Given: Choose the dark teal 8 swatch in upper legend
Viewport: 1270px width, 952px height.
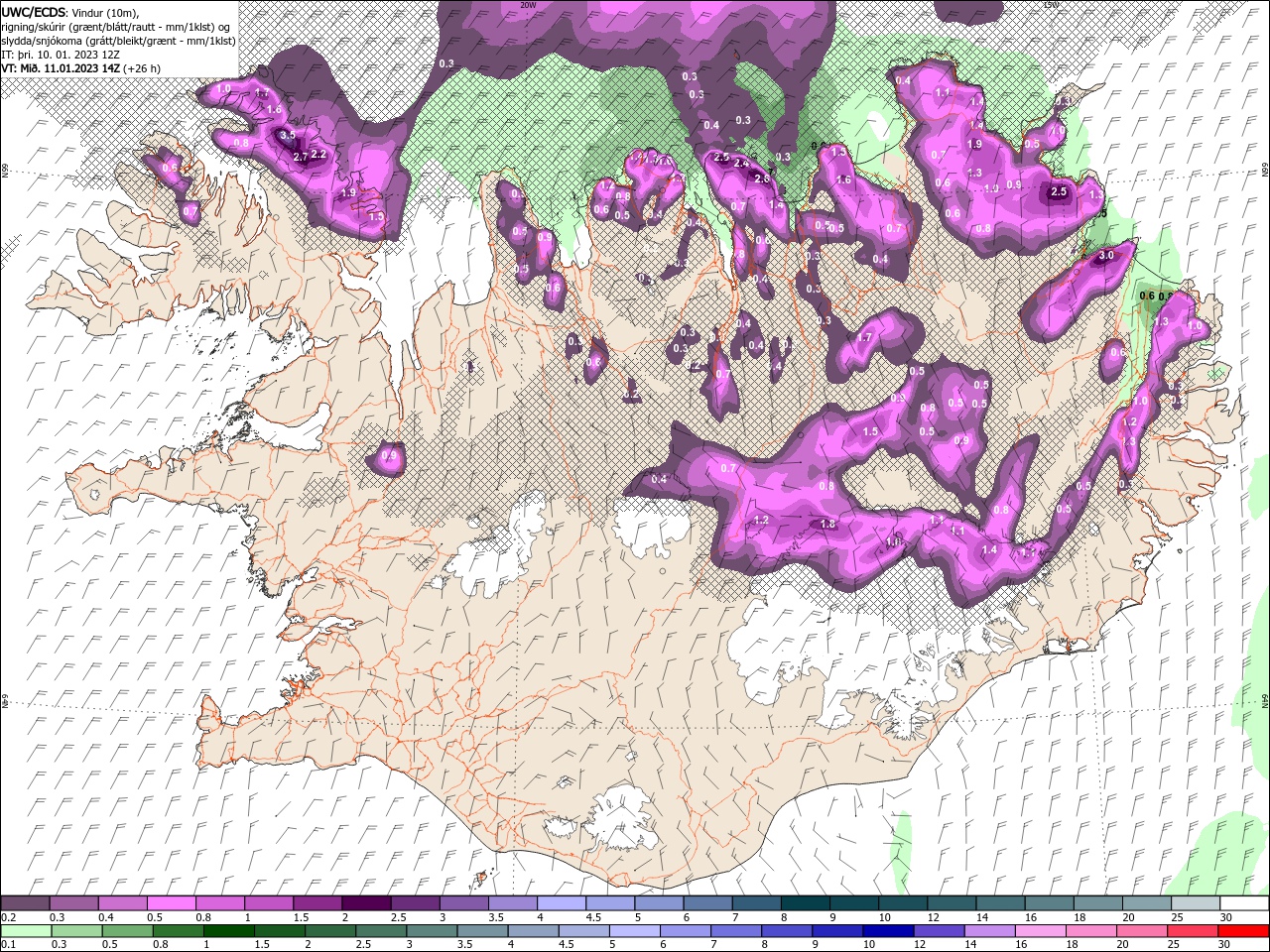Looking at the screenshot, I should (806, 903).
